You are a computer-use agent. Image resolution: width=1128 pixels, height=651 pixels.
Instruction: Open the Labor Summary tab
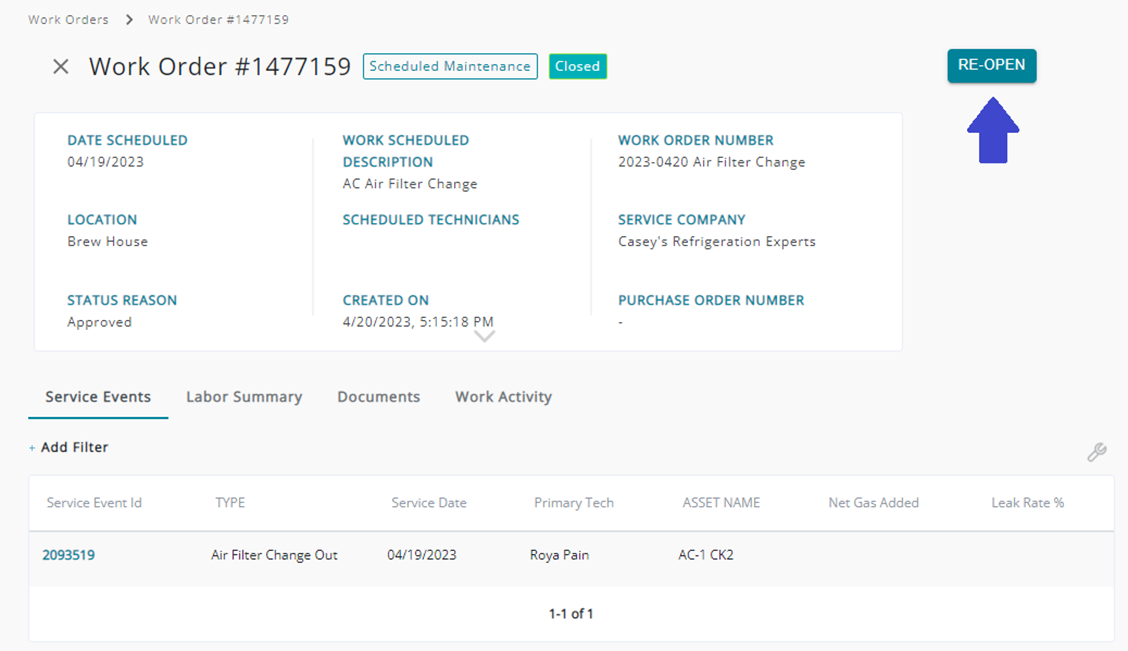coord(244,397)
